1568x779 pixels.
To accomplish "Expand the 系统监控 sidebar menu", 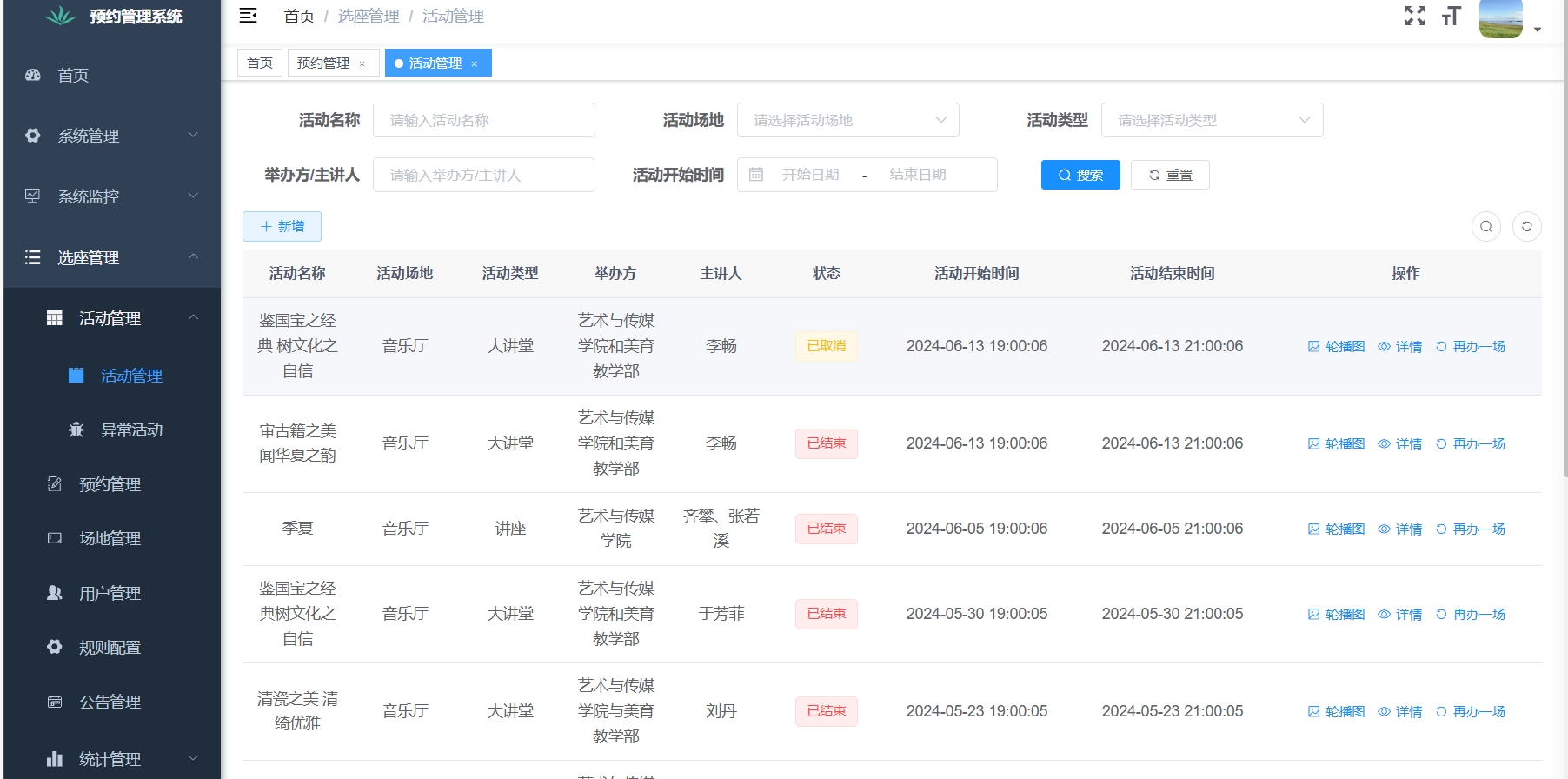I will click(x=112, y=196).
